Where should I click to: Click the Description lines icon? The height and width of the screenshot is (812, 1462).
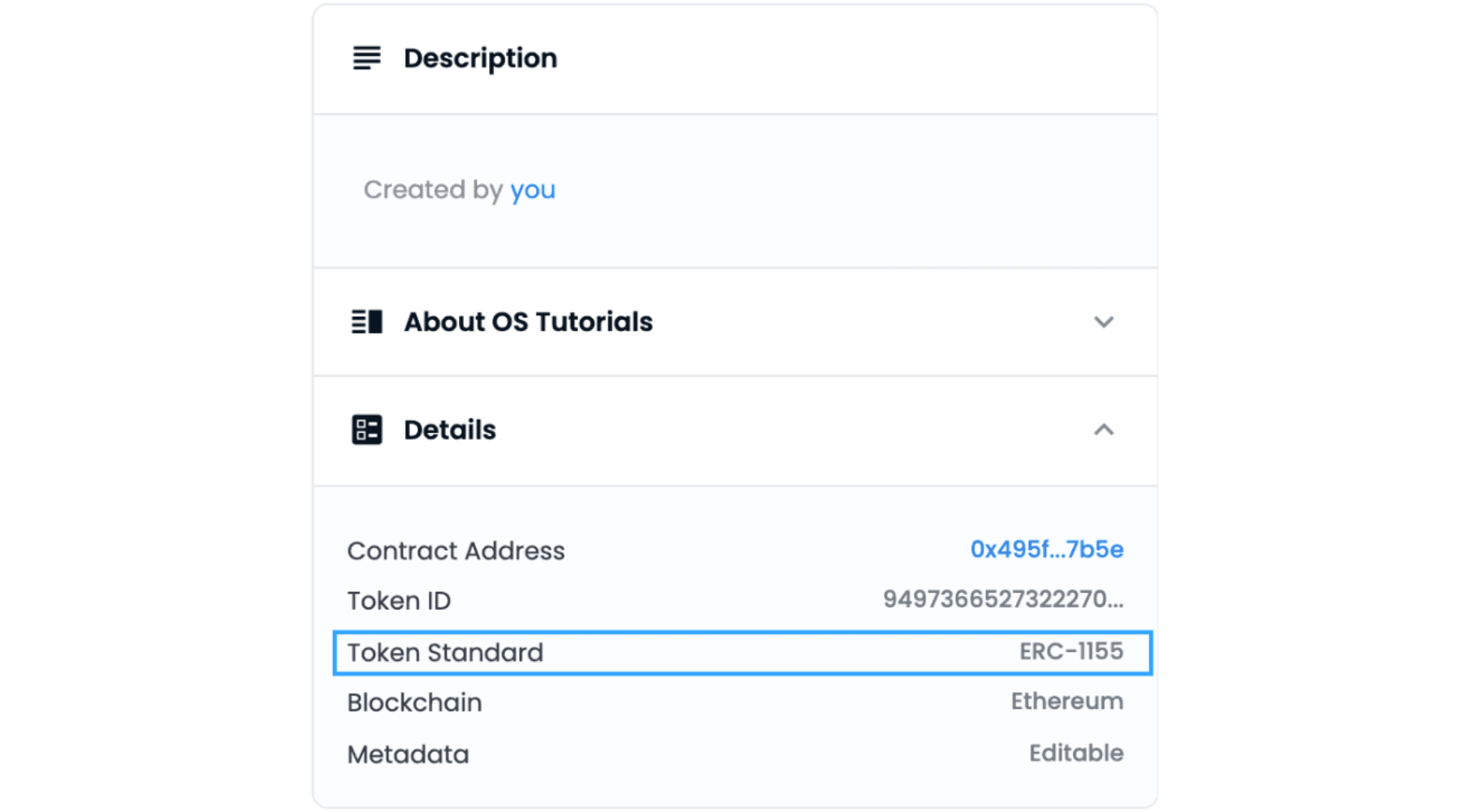pyautogui.click(x=366, y=58)
